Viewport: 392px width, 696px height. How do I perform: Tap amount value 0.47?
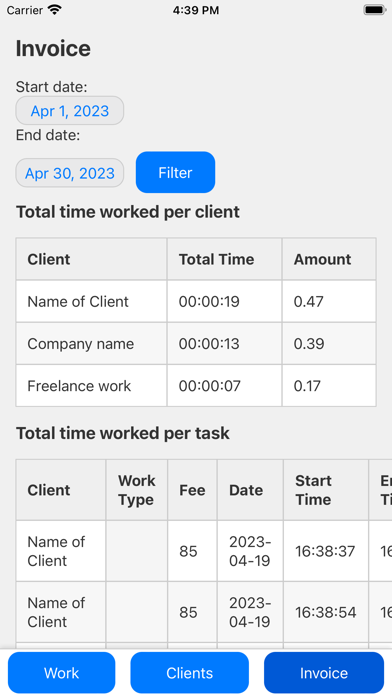(309, 301)
